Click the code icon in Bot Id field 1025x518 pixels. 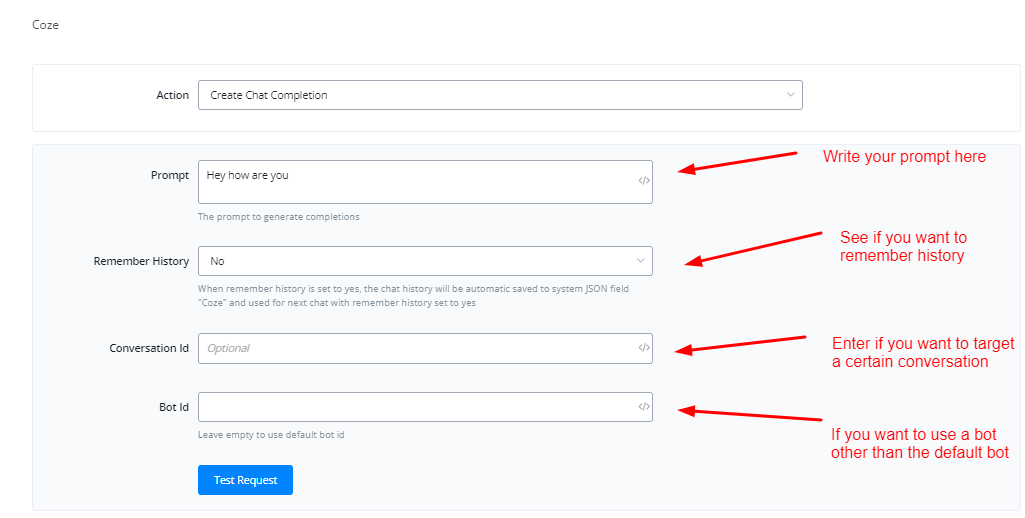click(x=644, y=407)
